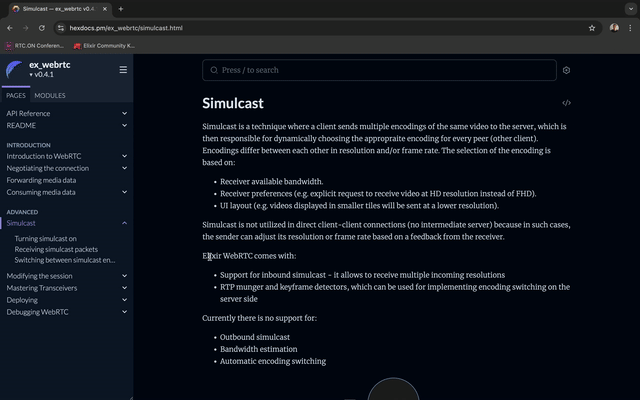
Task: Expand Negotiating the connection chevron
Action: pos(124,168)
